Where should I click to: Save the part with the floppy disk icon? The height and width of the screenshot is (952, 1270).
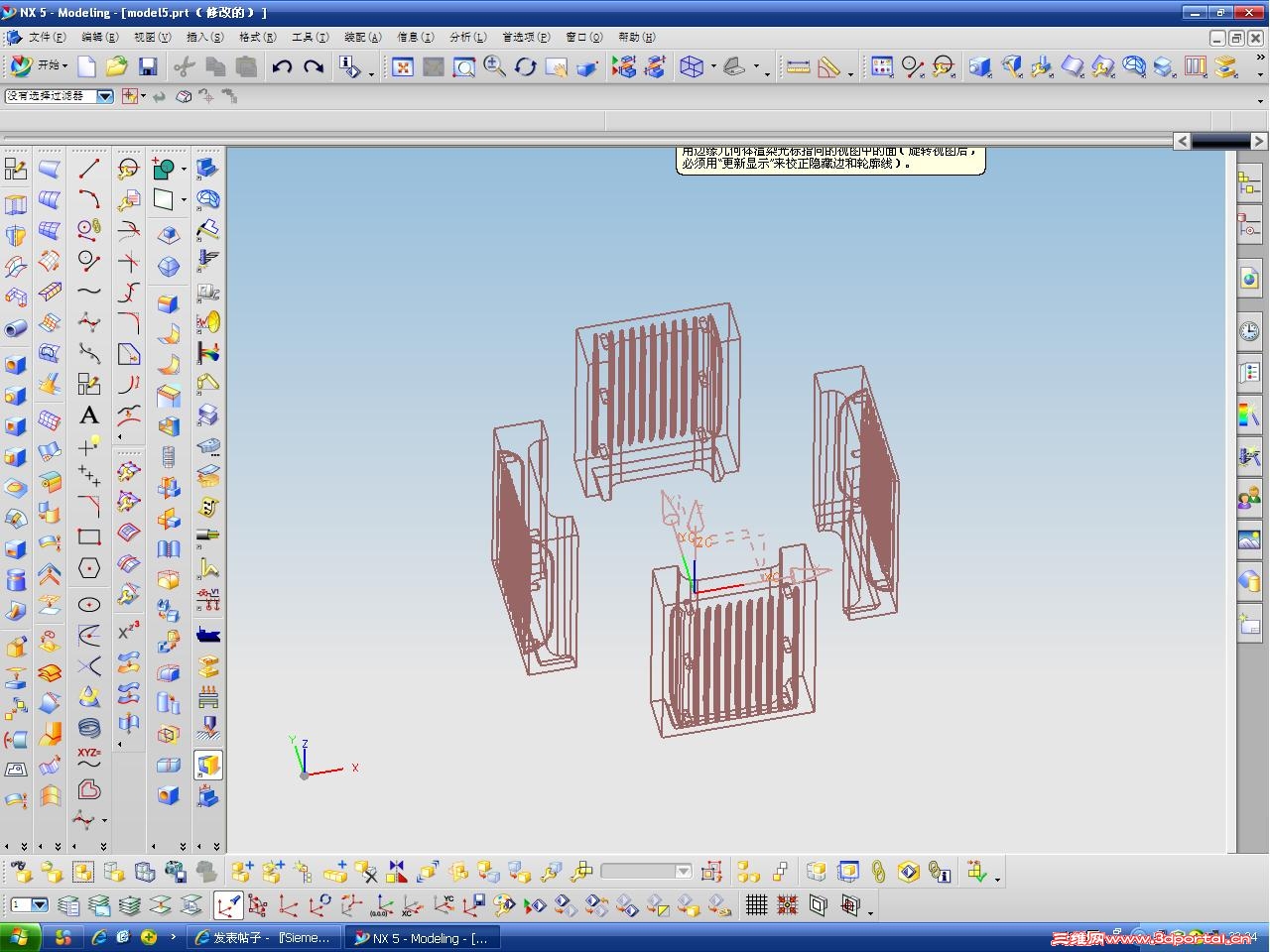(148, 66)
